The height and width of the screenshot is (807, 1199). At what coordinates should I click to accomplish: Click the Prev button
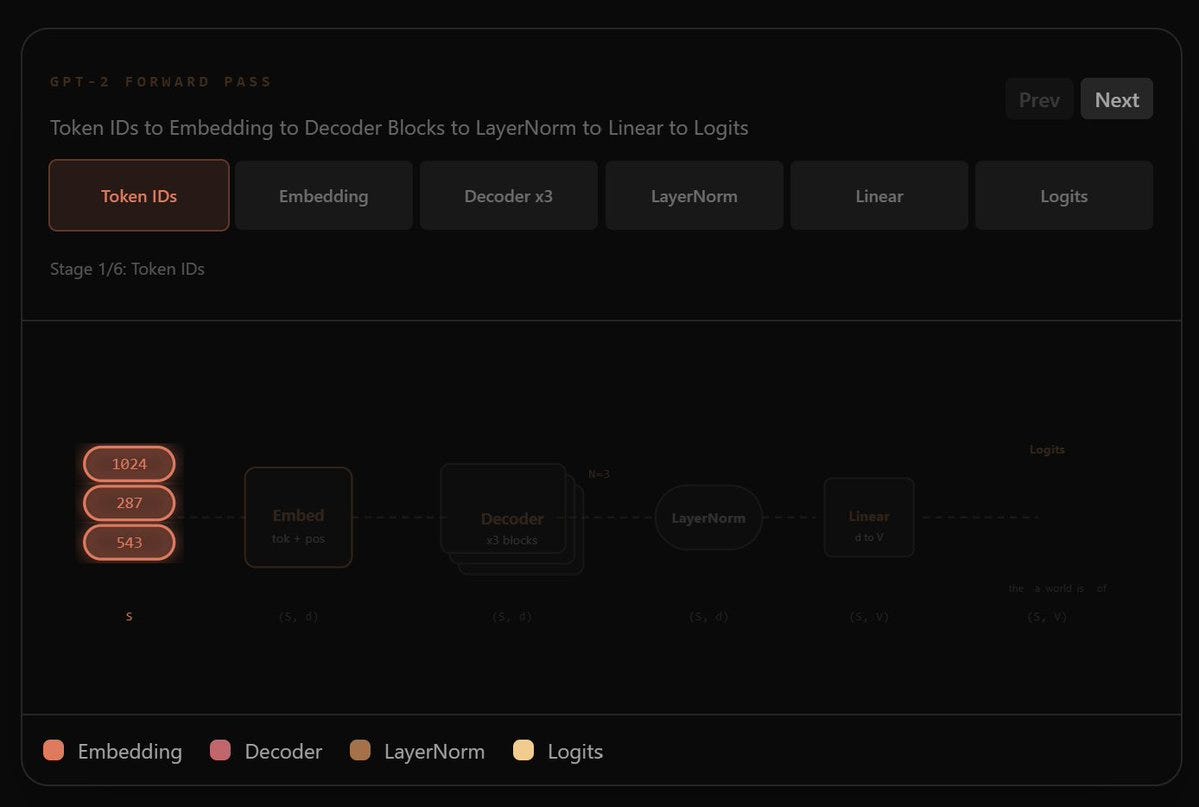1039,99
